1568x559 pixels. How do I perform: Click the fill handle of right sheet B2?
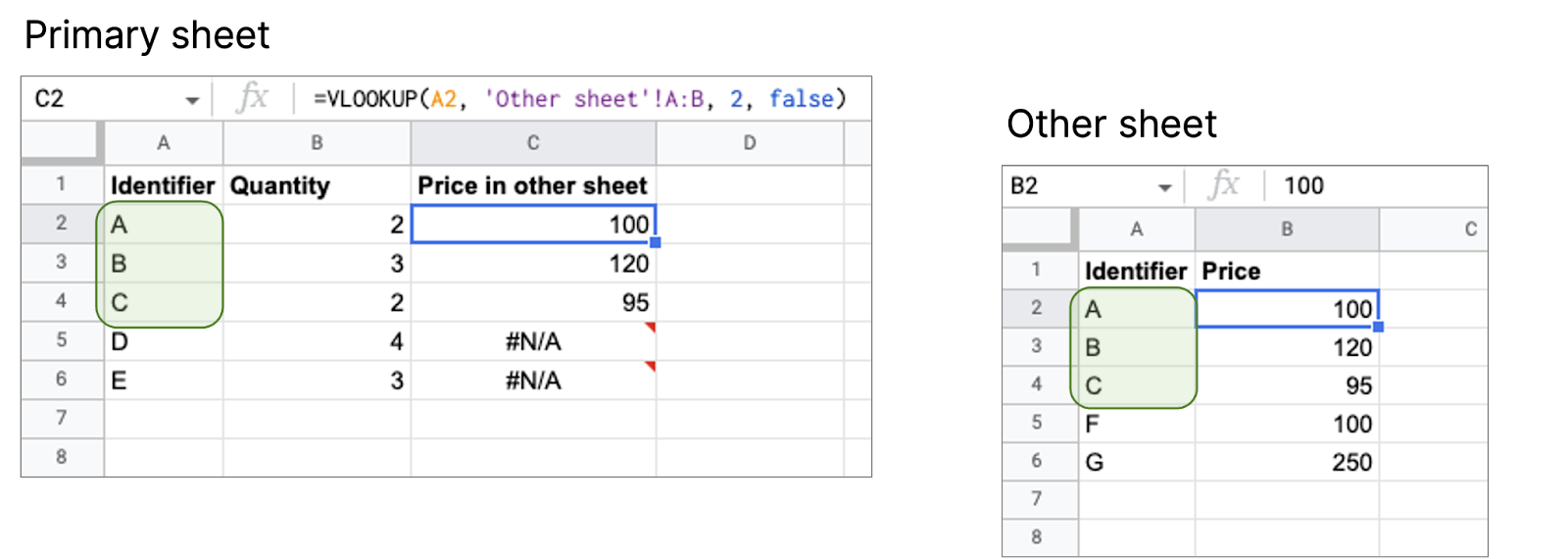(x=1378, y=327)
